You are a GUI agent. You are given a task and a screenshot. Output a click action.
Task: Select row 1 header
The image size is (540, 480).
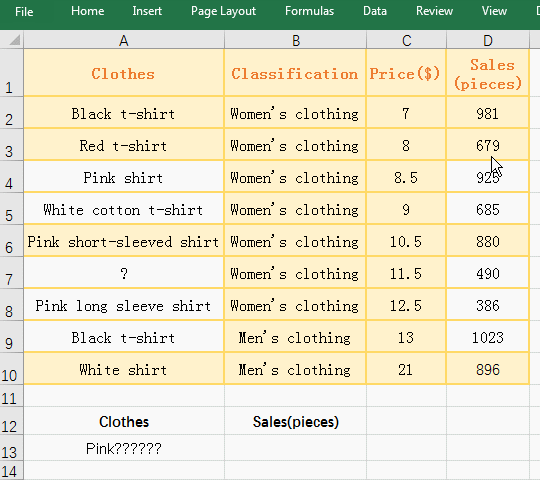pos(11,72)
